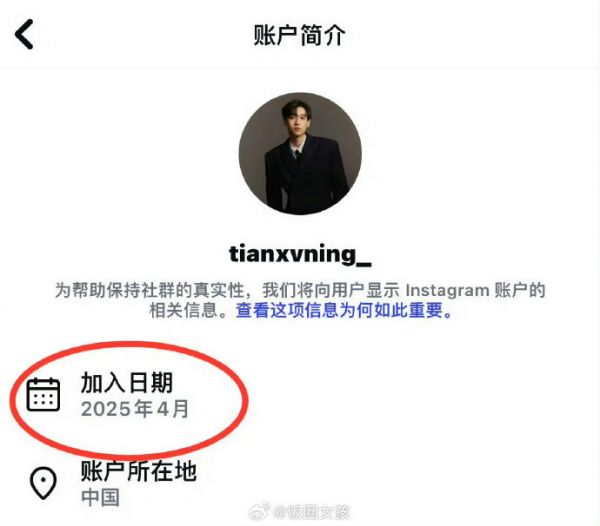Click the 账户的 text after Instagram
Image resolution: width=600 pixels, height=526 pixels.
tap(520, 290)
